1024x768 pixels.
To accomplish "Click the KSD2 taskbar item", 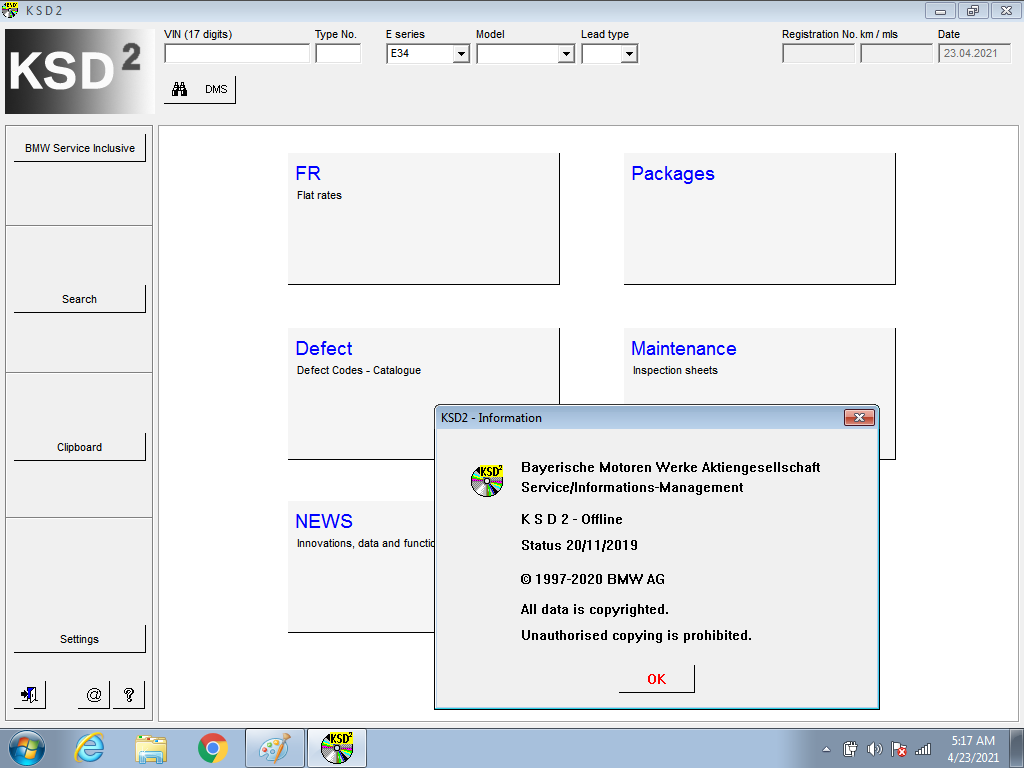I will coord(337,748).
